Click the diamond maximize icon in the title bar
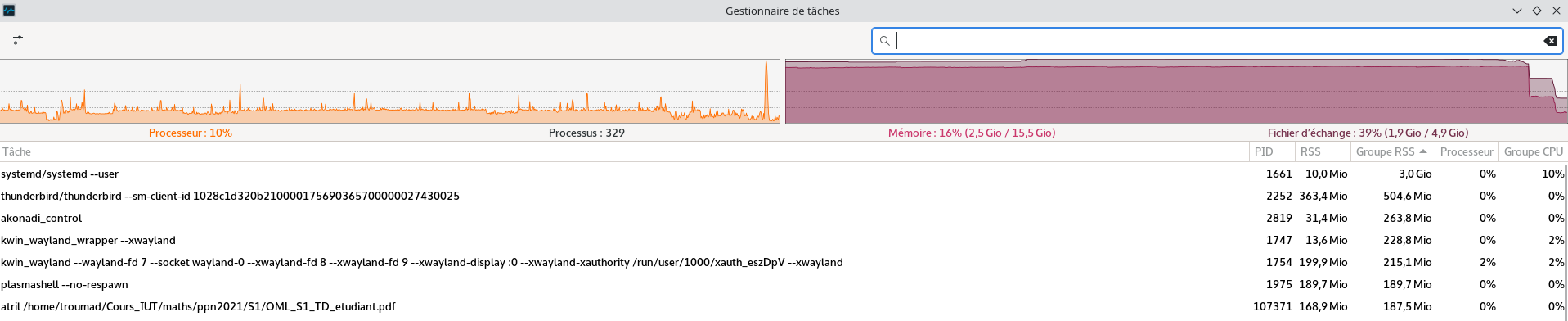The width and height of the screenshot is (1568, 321). coord(1536,11)
